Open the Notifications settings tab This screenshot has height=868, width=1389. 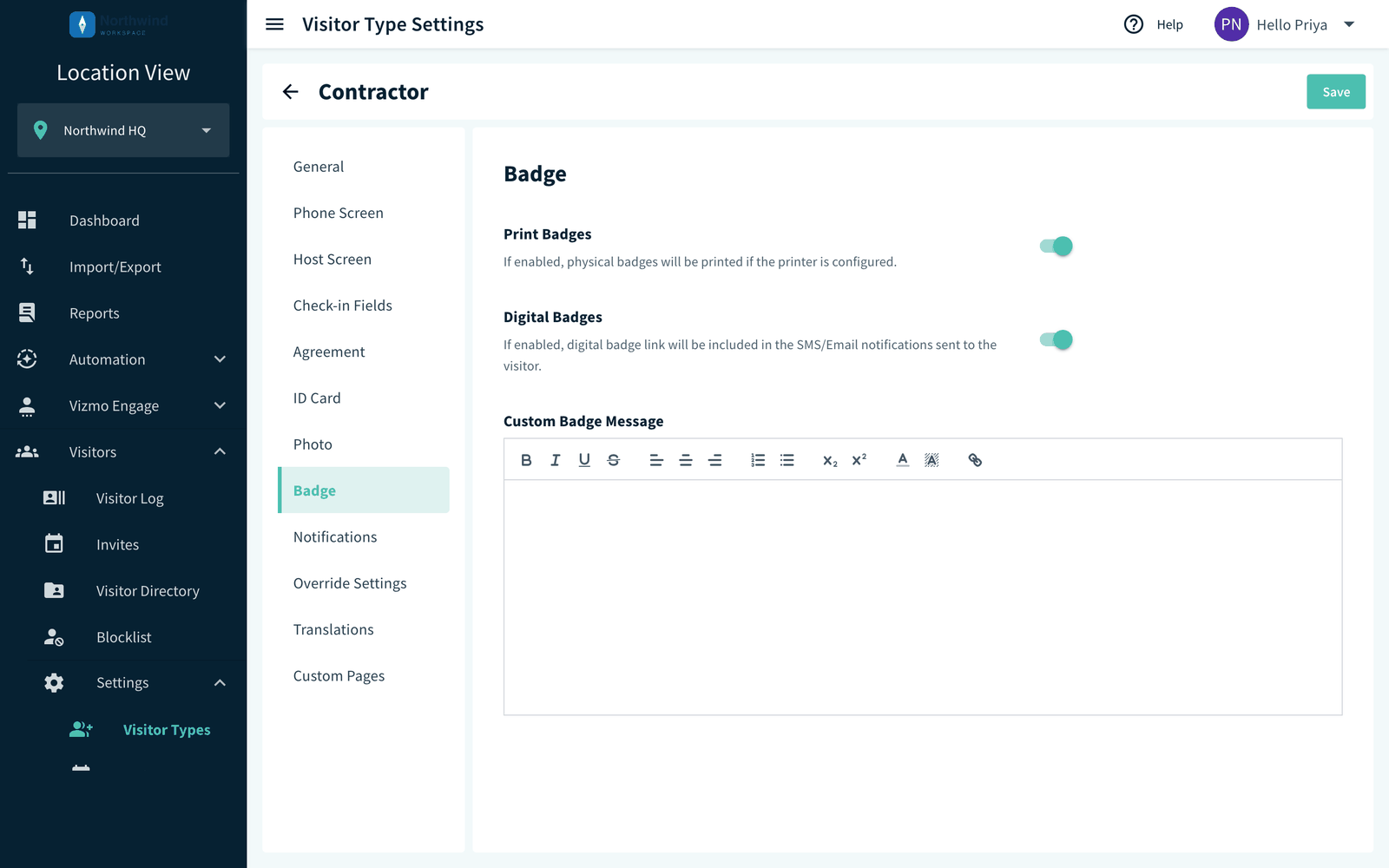click(364, 536)
